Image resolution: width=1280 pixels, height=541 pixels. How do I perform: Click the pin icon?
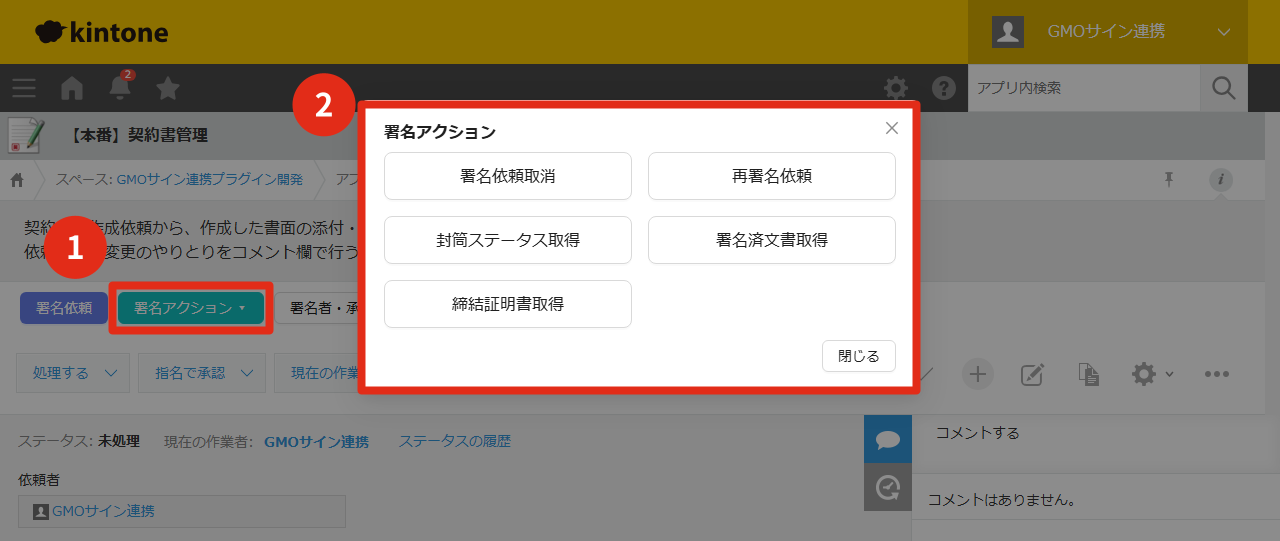click(1168, 179)
